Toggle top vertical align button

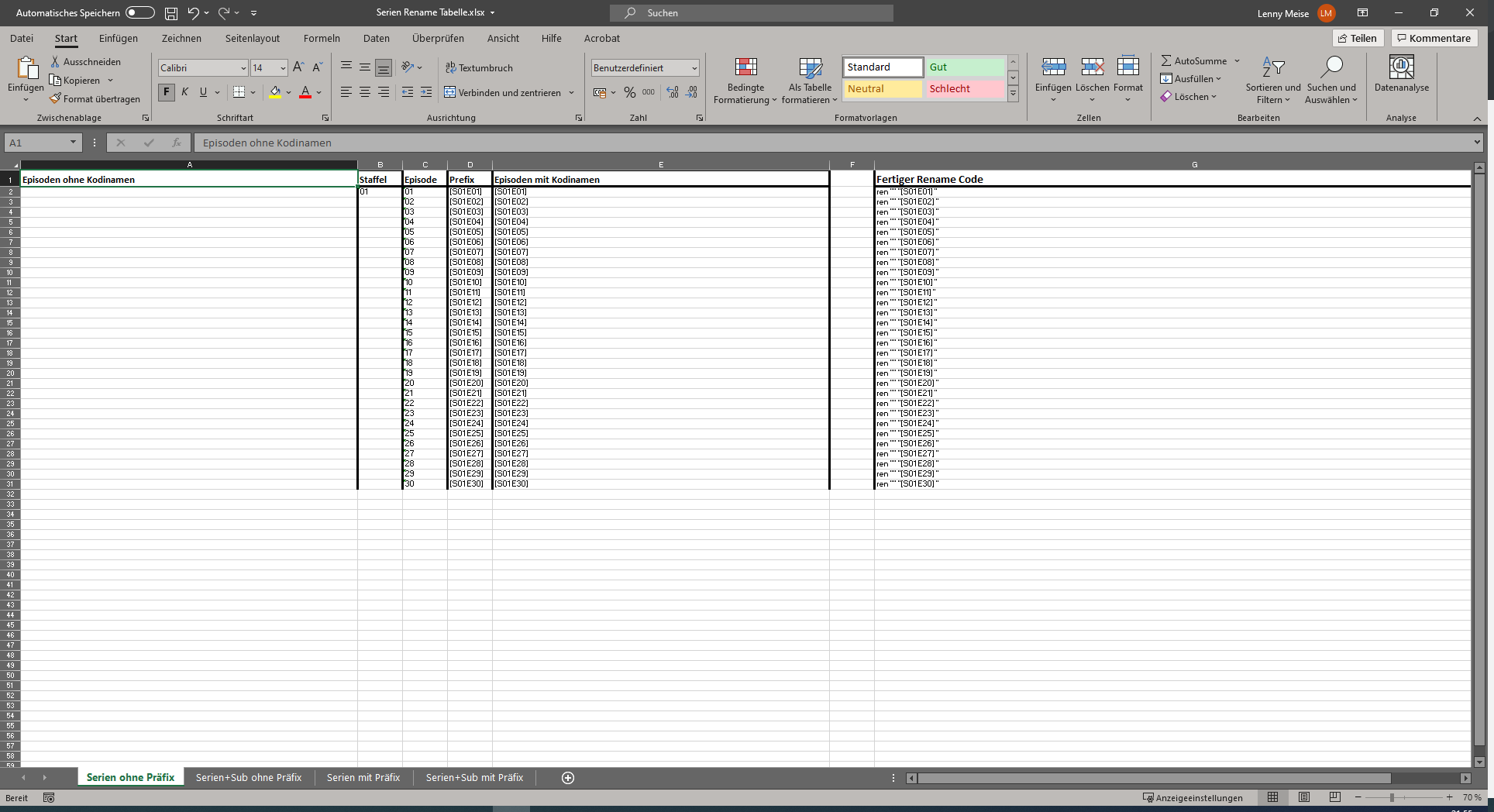pyautogui.click(x=346, y=67)
